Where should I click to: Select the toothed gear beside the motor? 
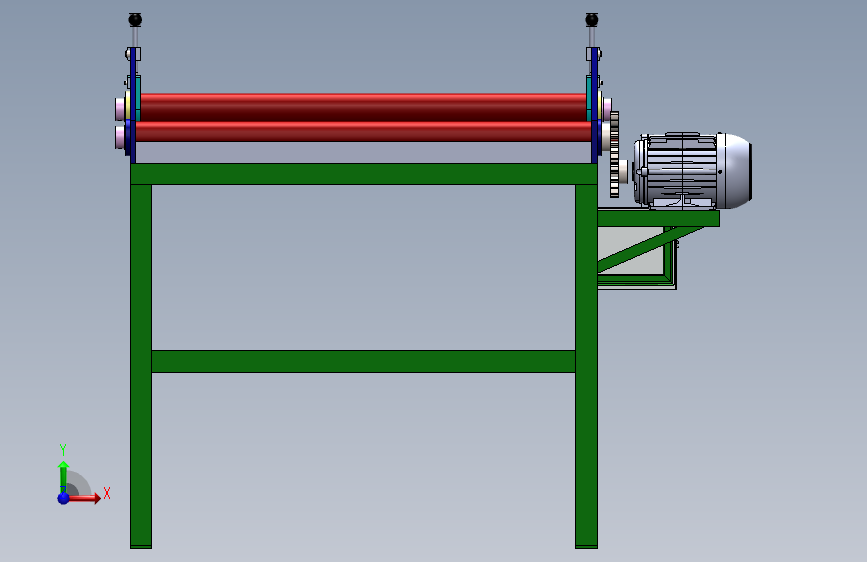(614, 154)
